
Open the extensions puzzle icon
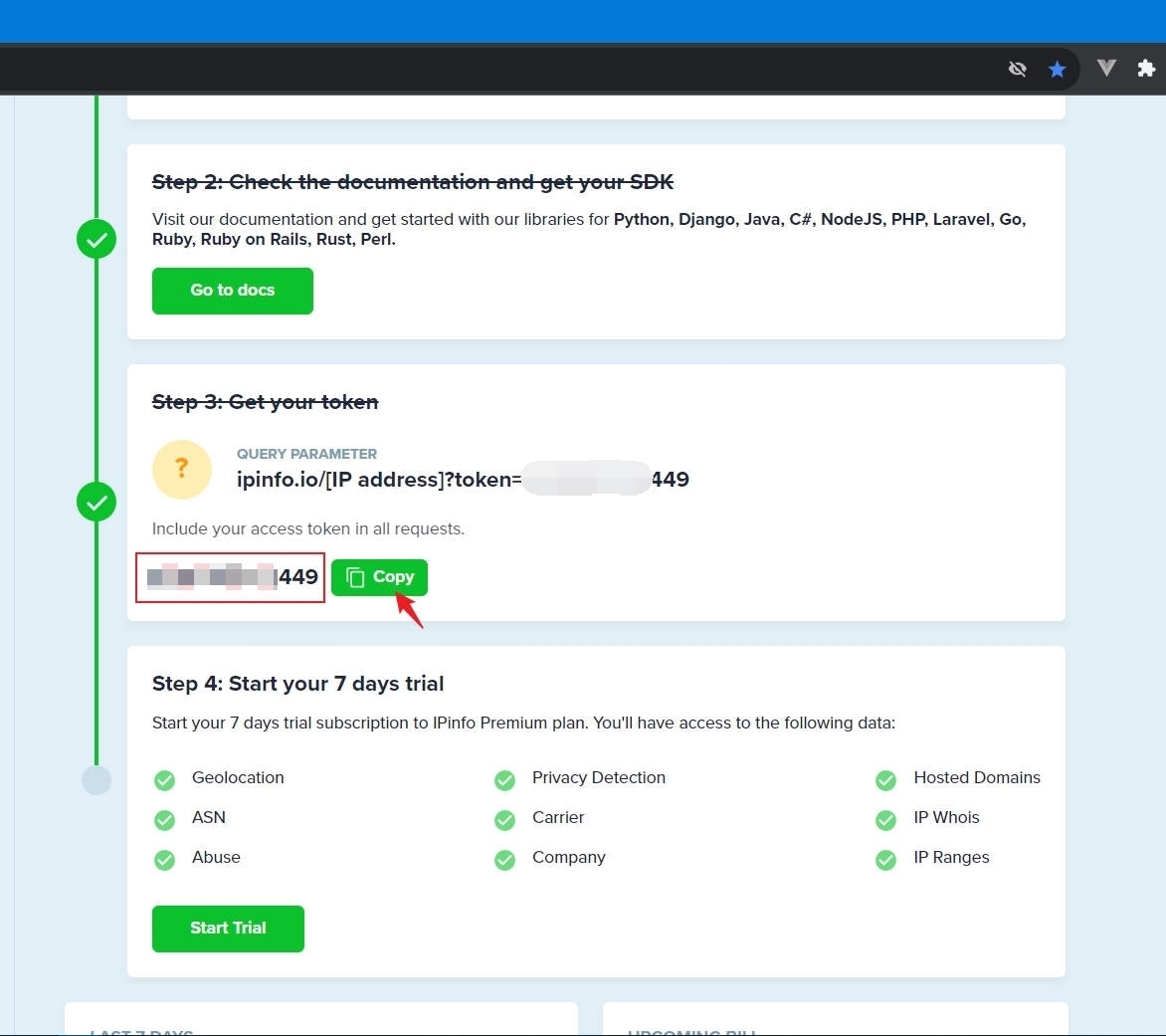(x=1146, y=69)
